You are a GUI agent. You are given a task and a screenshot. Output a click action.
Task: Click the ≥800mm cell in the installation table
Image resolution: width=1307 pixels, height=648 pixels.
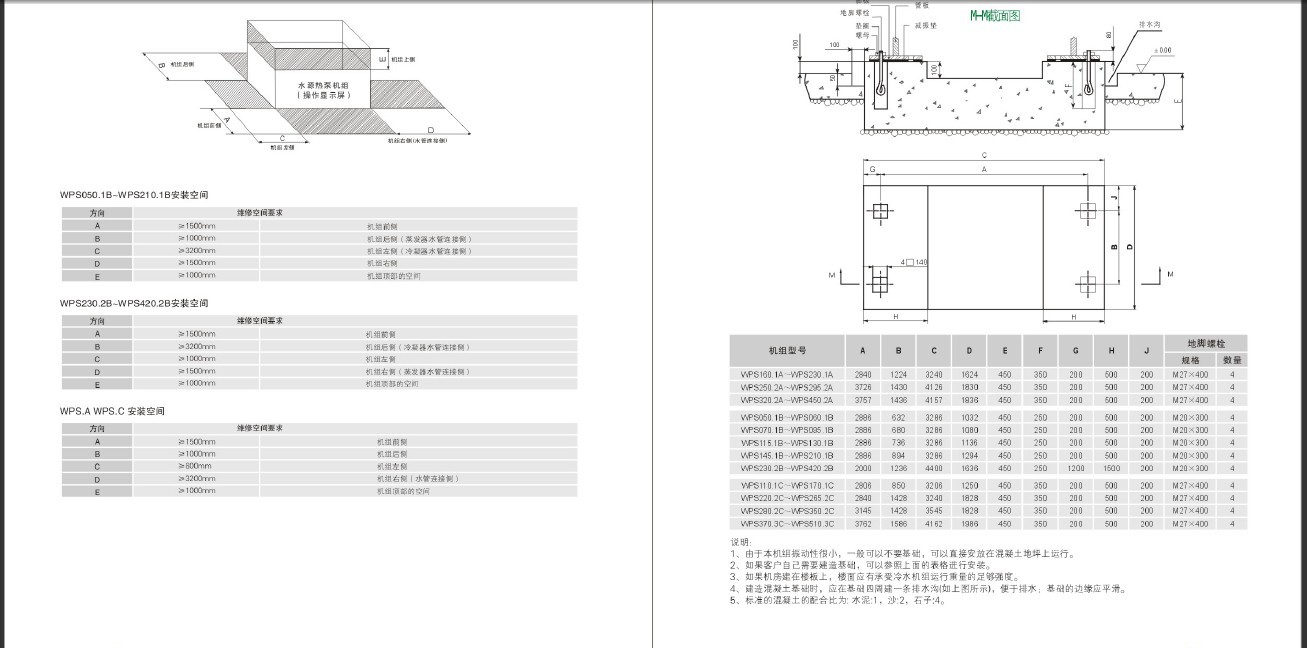click(196, 466)
